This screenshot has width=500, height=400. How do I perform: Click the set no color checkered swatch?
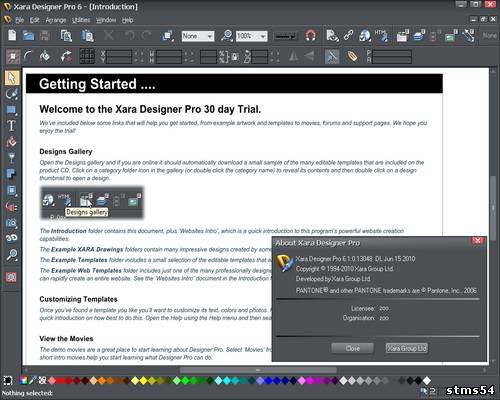[x=42, y=380]
